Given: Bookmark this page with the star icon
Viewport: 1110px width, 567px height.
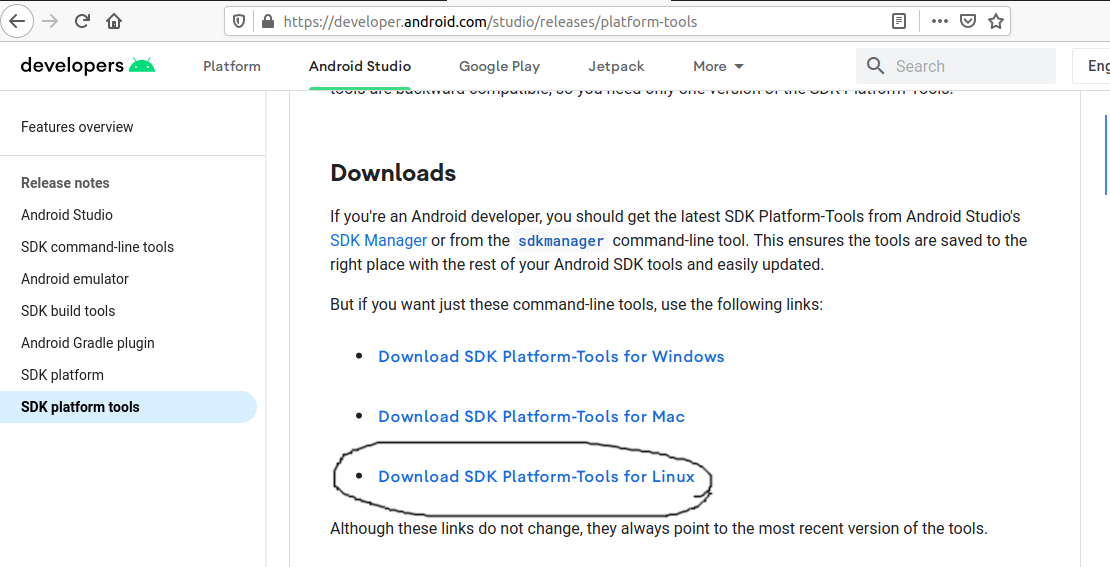Looking at the screenshot, I should point(996,21).
